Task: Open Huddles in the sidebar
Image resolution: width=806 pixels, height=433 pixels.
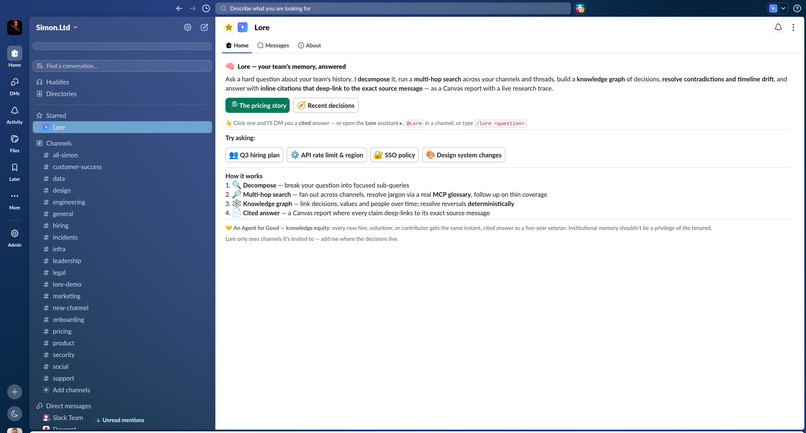Action: (x=122, y=82)
